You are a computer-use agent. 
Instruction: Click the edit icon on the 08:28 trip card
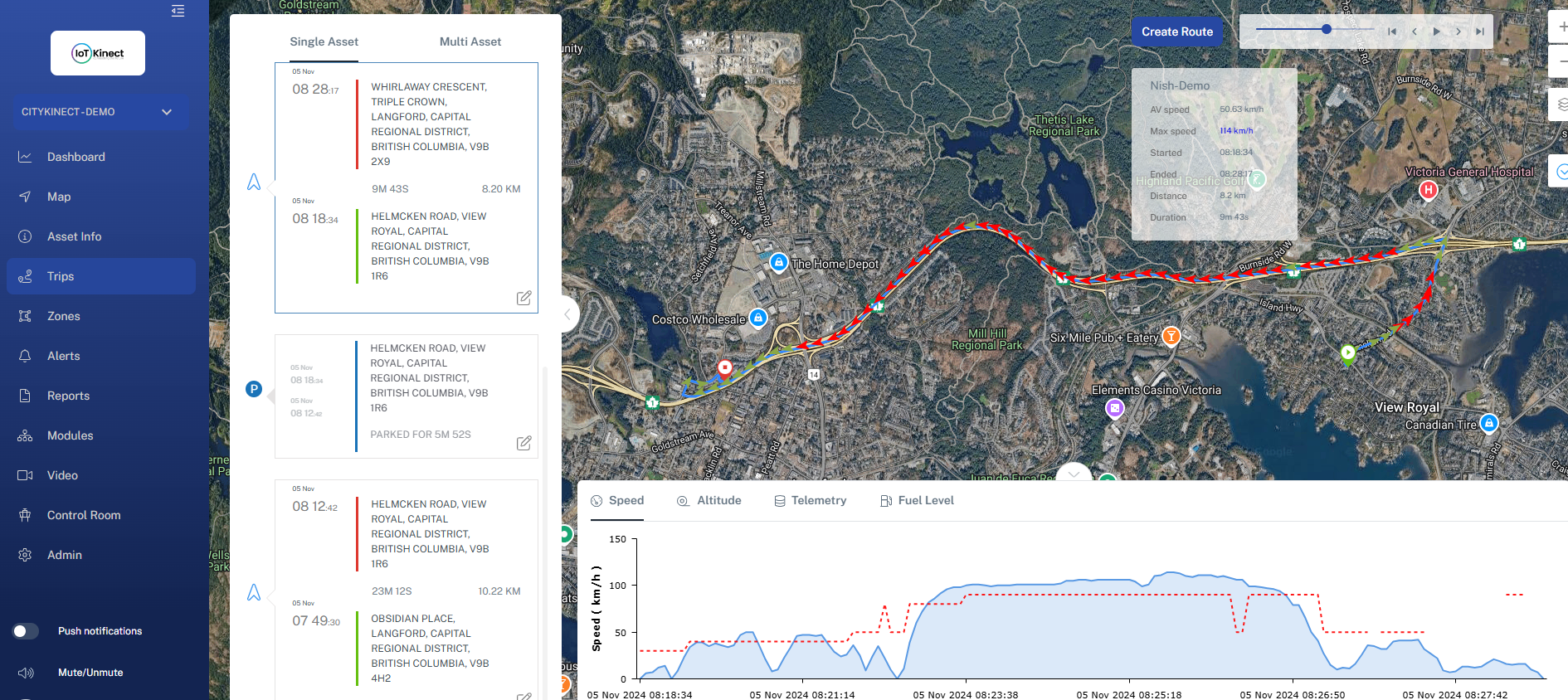coord(523,298)
